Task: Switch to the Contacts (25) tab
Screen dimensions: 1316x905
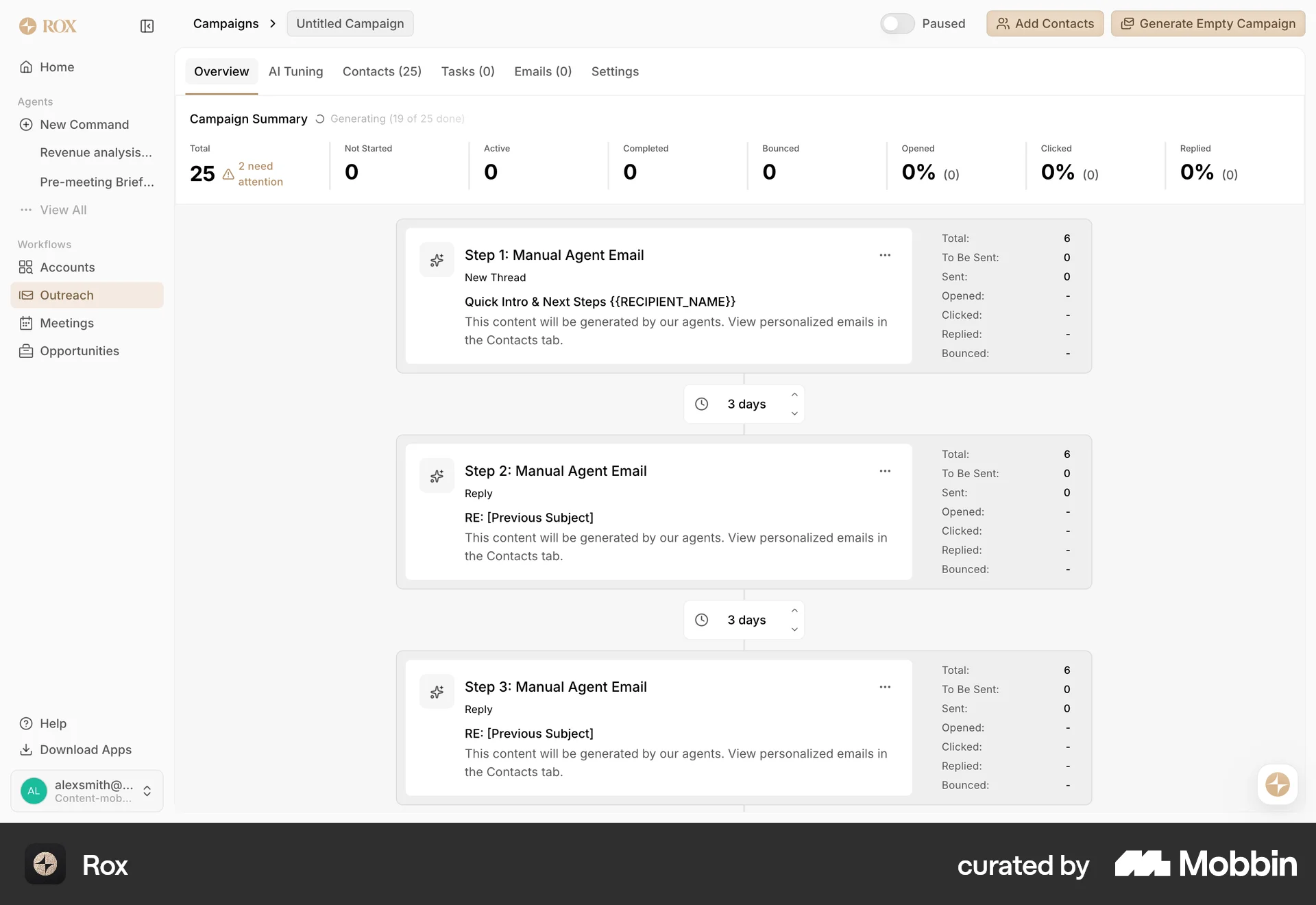Action: 382,71
